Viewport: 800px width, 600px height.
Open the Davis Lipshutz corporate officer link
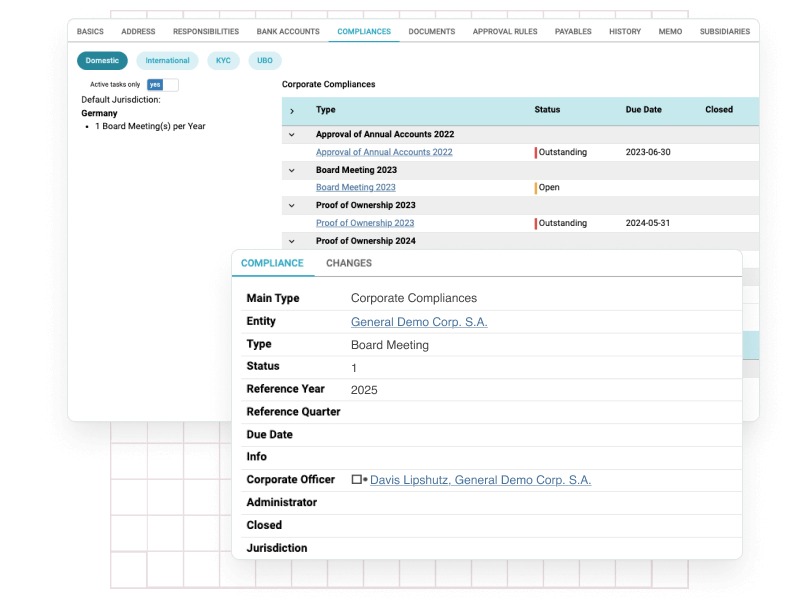point(480,480)
